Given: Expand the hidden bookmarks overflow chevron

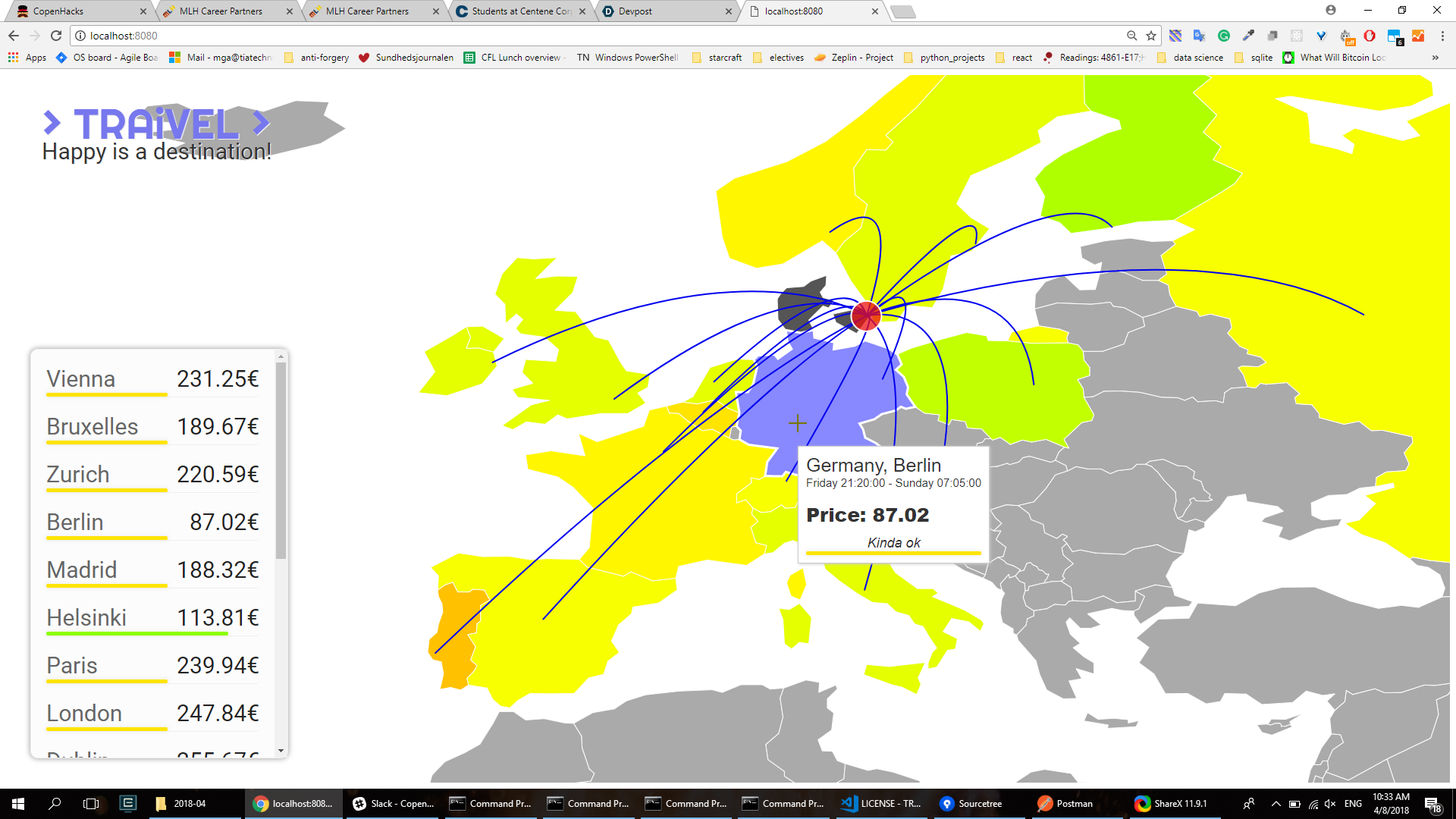Looking at the screenshot, I should coord(1435,58).
